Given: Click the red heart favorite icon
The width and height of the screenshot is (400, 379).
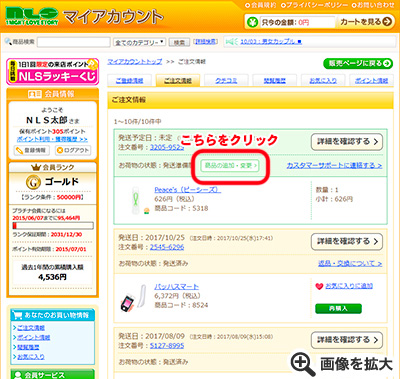Looking at the screenshot, I should 319,286.
